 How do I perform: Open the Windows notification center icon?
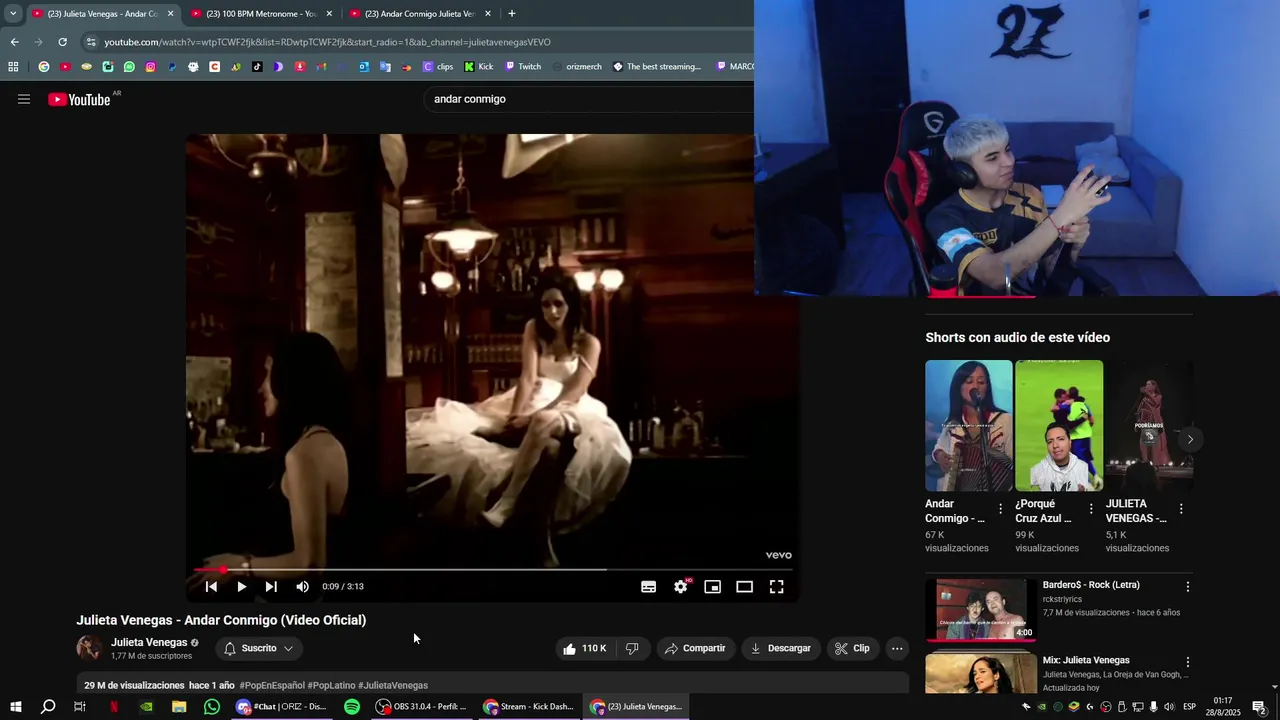pos(1260,707)
